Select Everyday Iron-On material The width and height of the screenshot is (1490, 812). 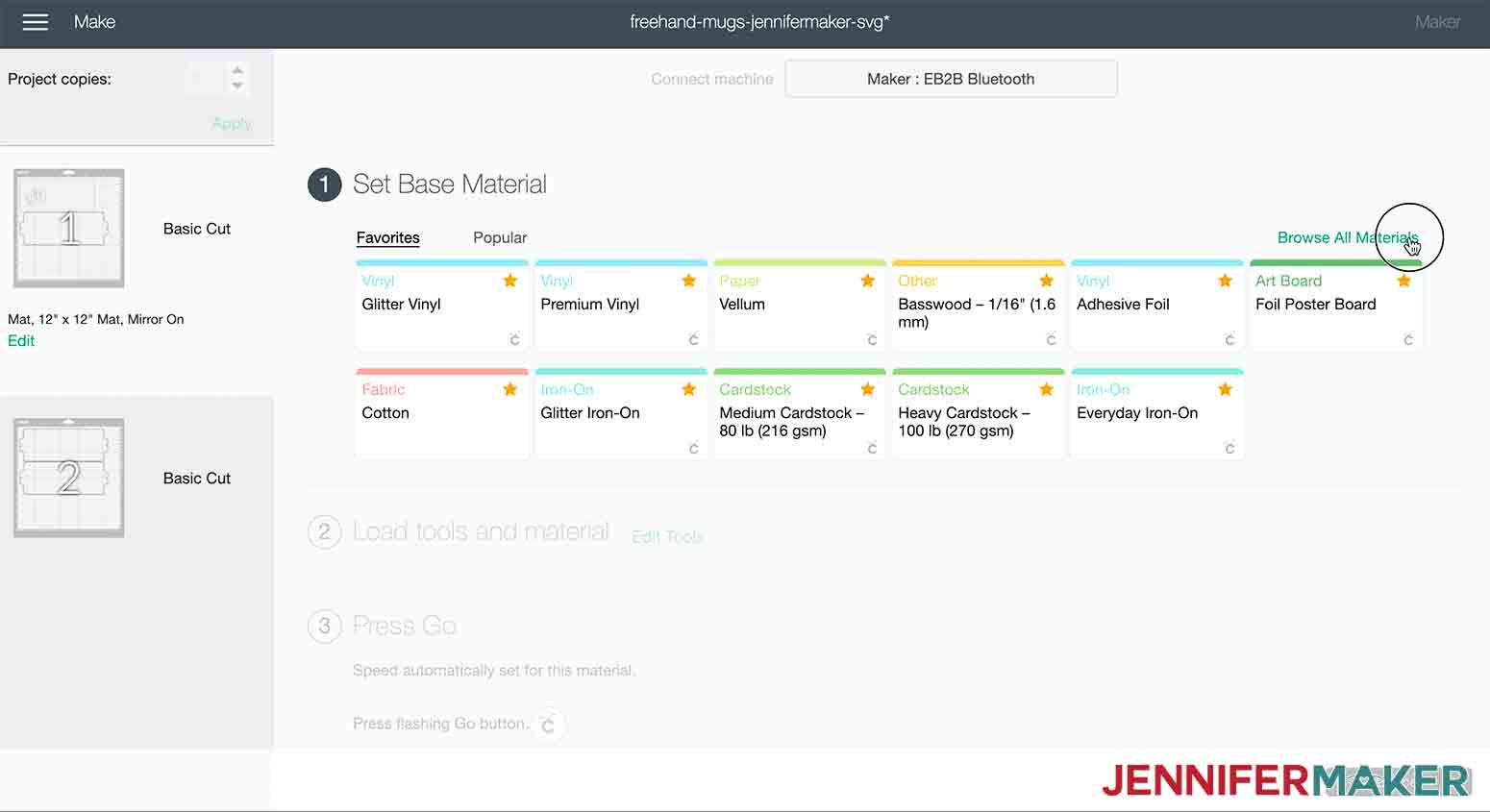tap(1156, 414)
